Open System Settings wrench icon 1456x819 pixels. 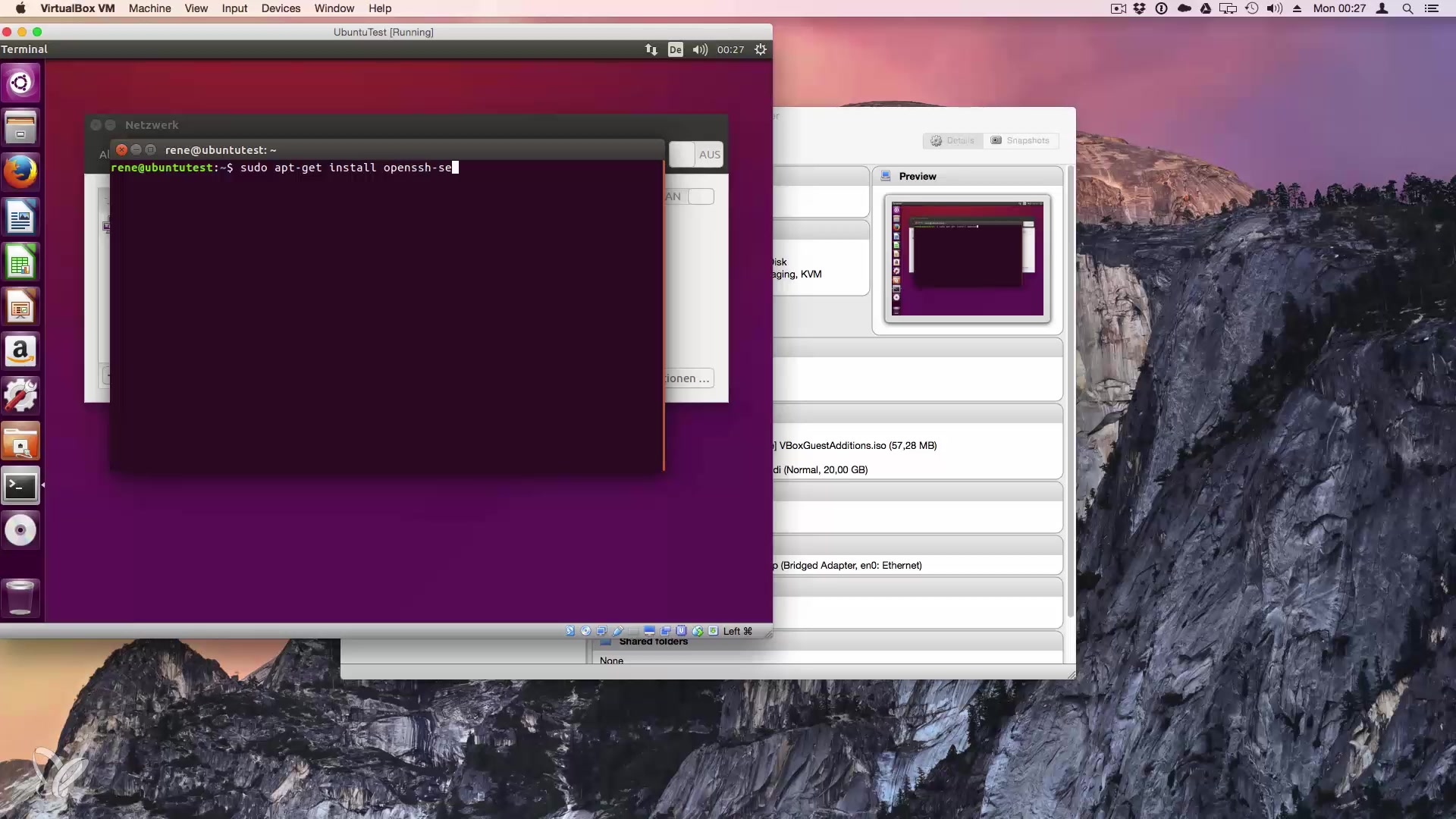pyautogui.click(x=20, y=397)
